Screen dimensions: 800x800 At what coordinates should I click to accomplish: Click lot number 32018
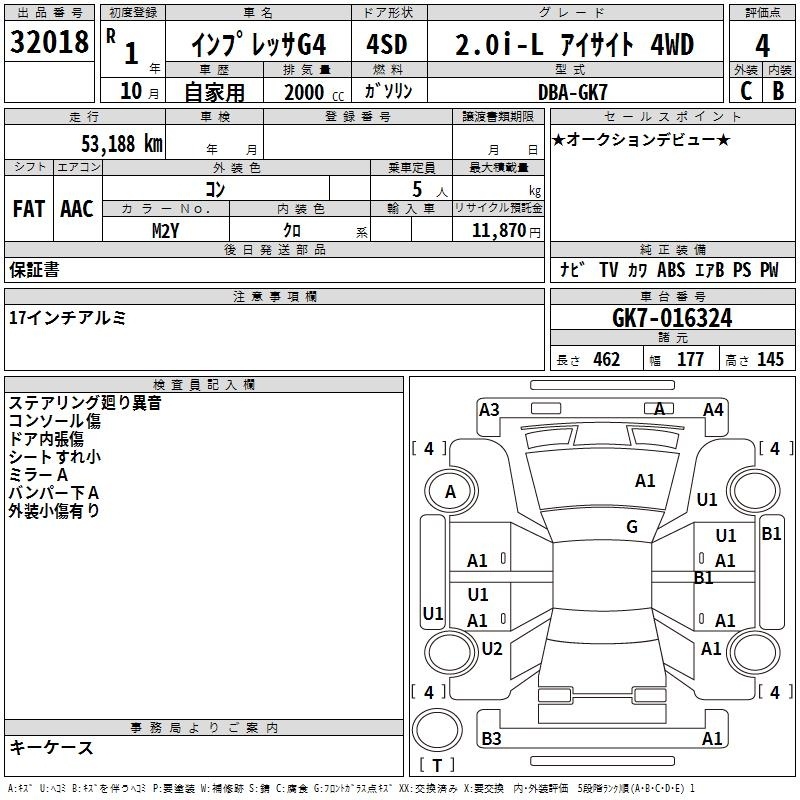click(49, 42)
